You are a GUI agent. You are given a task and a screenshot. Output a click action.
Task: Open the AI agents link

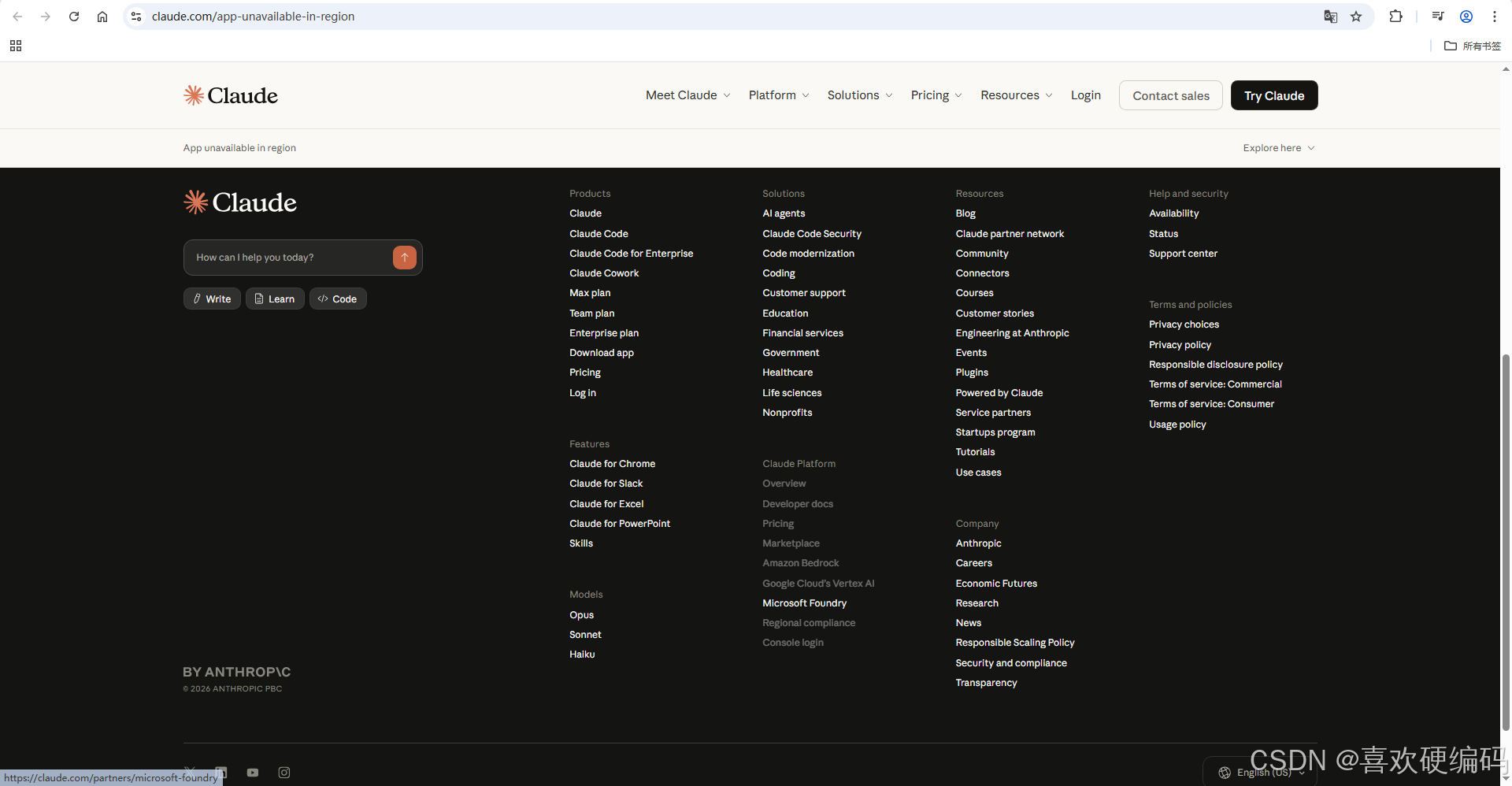pyautogui.click(x=784, y=213)
